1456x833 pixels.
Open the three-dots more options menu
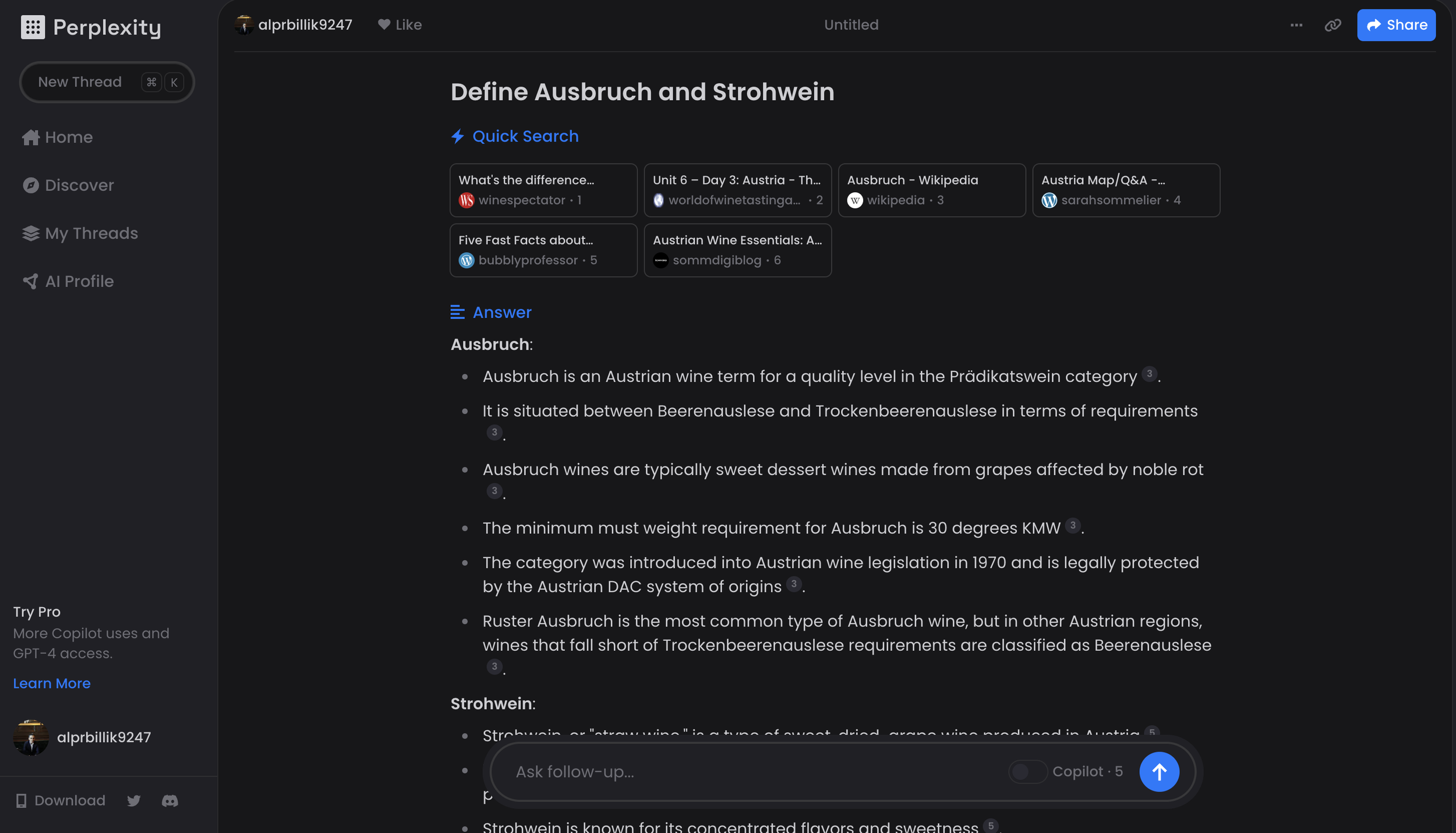pyautogui.click(x=1296, y=25)
